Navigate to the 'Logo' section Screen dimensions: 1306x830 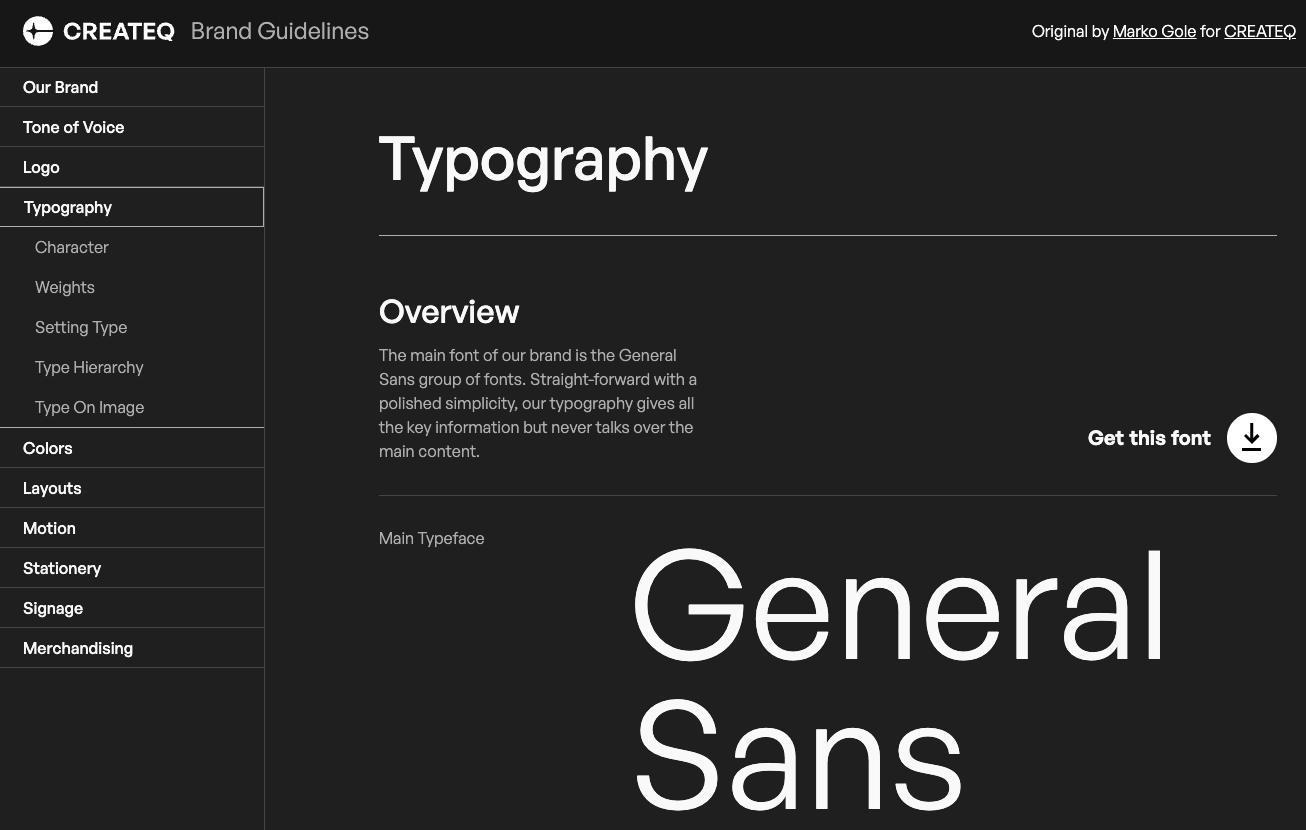coord(41,167)
